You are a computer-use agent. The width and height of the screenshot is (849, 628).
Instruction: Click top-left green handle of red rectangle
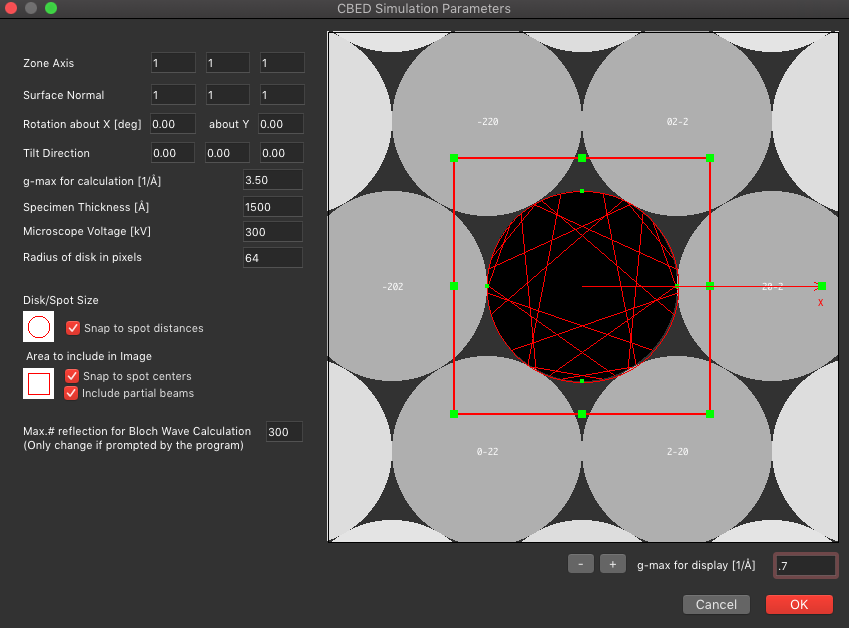click(454, 158)
